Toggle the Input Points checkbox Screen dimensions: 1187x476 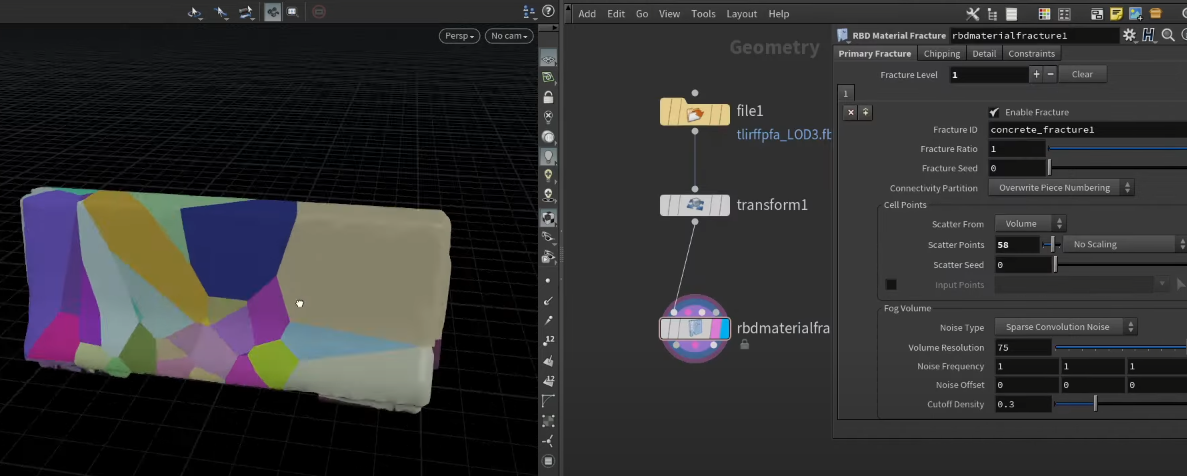891,285
